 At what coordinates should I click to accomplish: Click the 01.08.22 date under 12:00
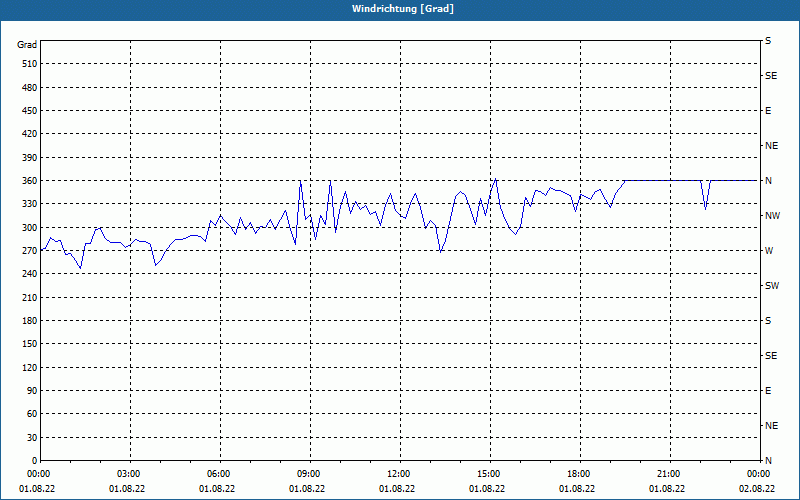tap(397, 489)
